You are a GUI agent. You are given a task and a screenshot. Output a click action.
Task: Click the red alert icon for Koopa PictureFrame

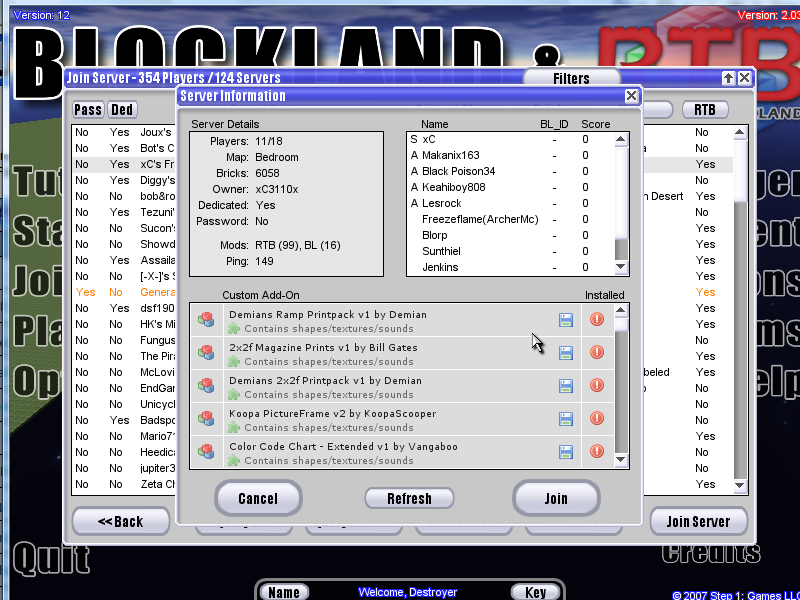pyautogui.click(x=596, y=419)
